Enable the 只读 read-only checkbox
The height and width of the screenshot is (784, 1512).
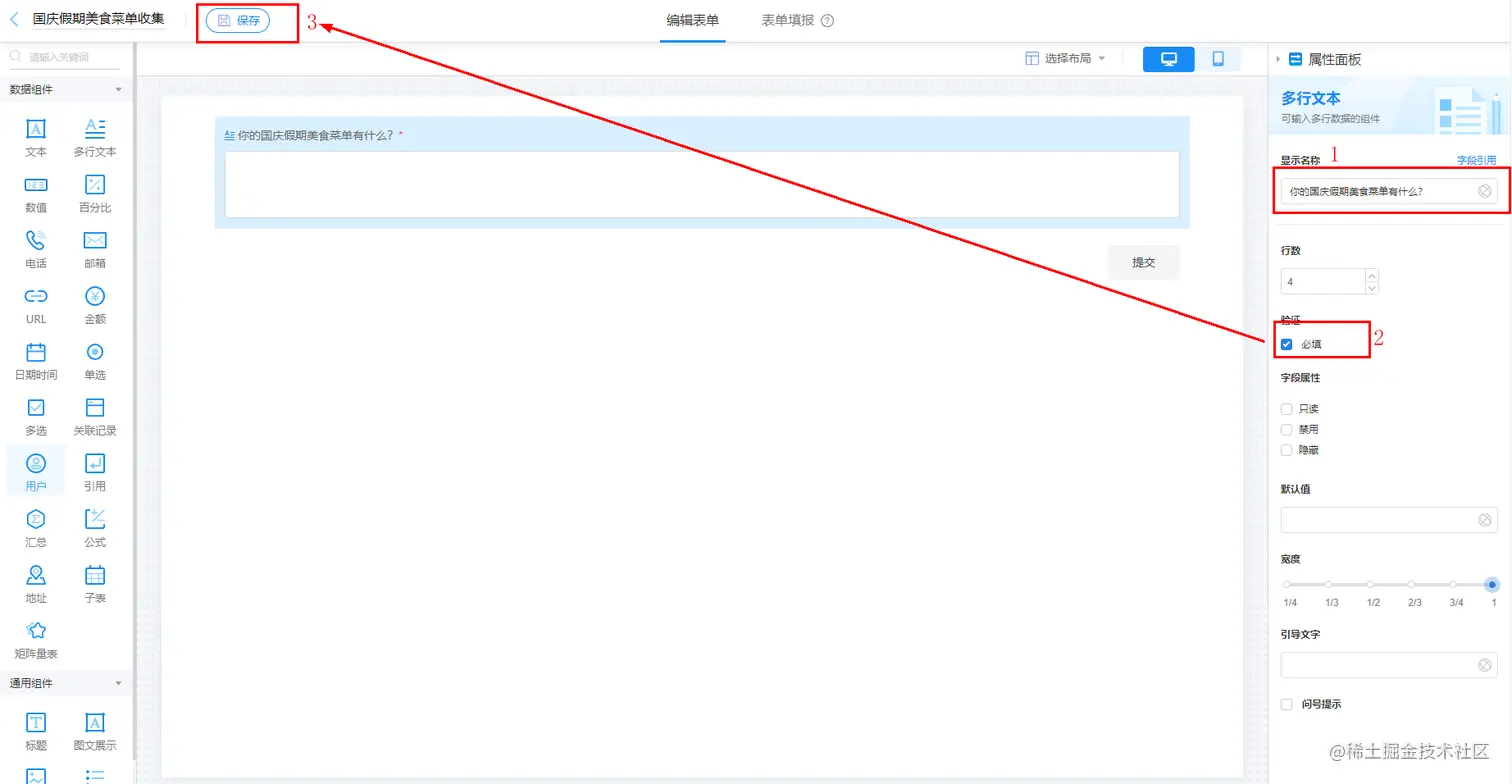(1287, 409)
